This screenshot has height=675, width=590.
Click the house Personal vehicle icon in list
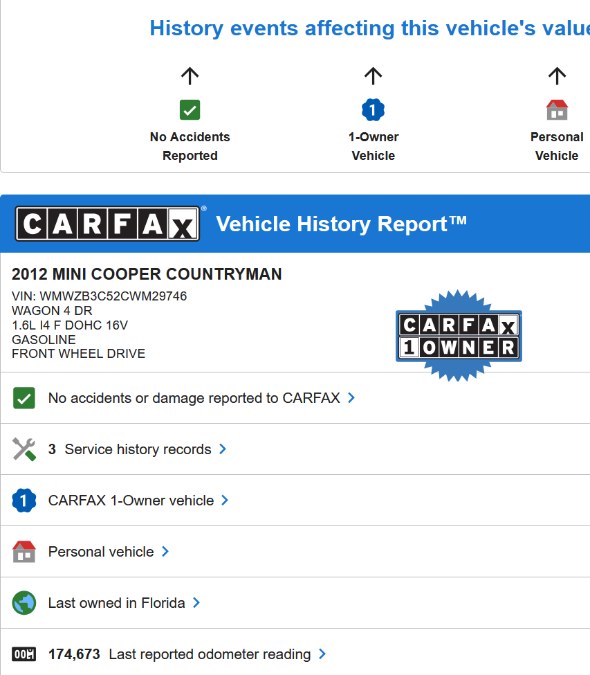pyautogui.click(x=24, y=551)
